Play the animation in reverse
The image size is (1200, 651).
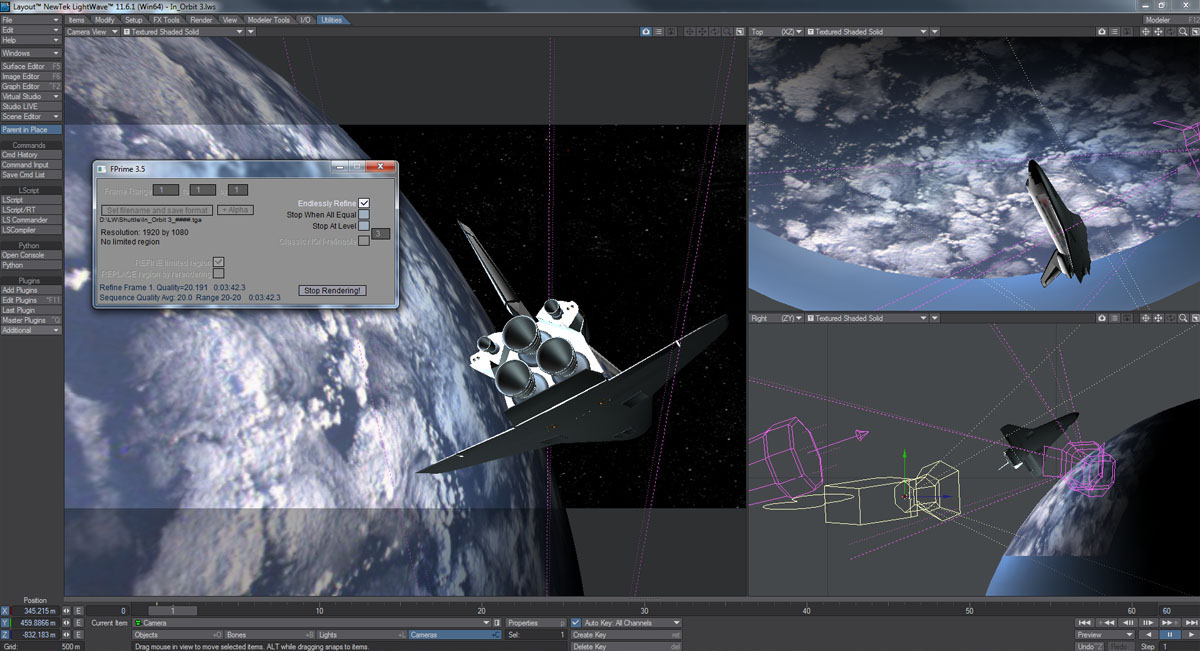[1146, 635]
